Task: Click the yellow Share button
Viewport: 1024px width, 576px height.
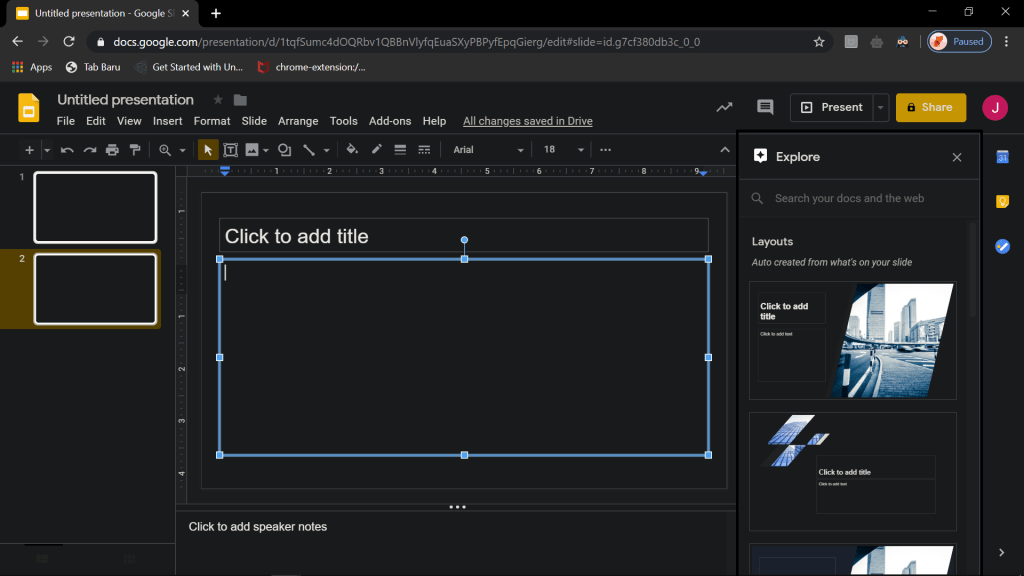Action: [x=930, y=107]
